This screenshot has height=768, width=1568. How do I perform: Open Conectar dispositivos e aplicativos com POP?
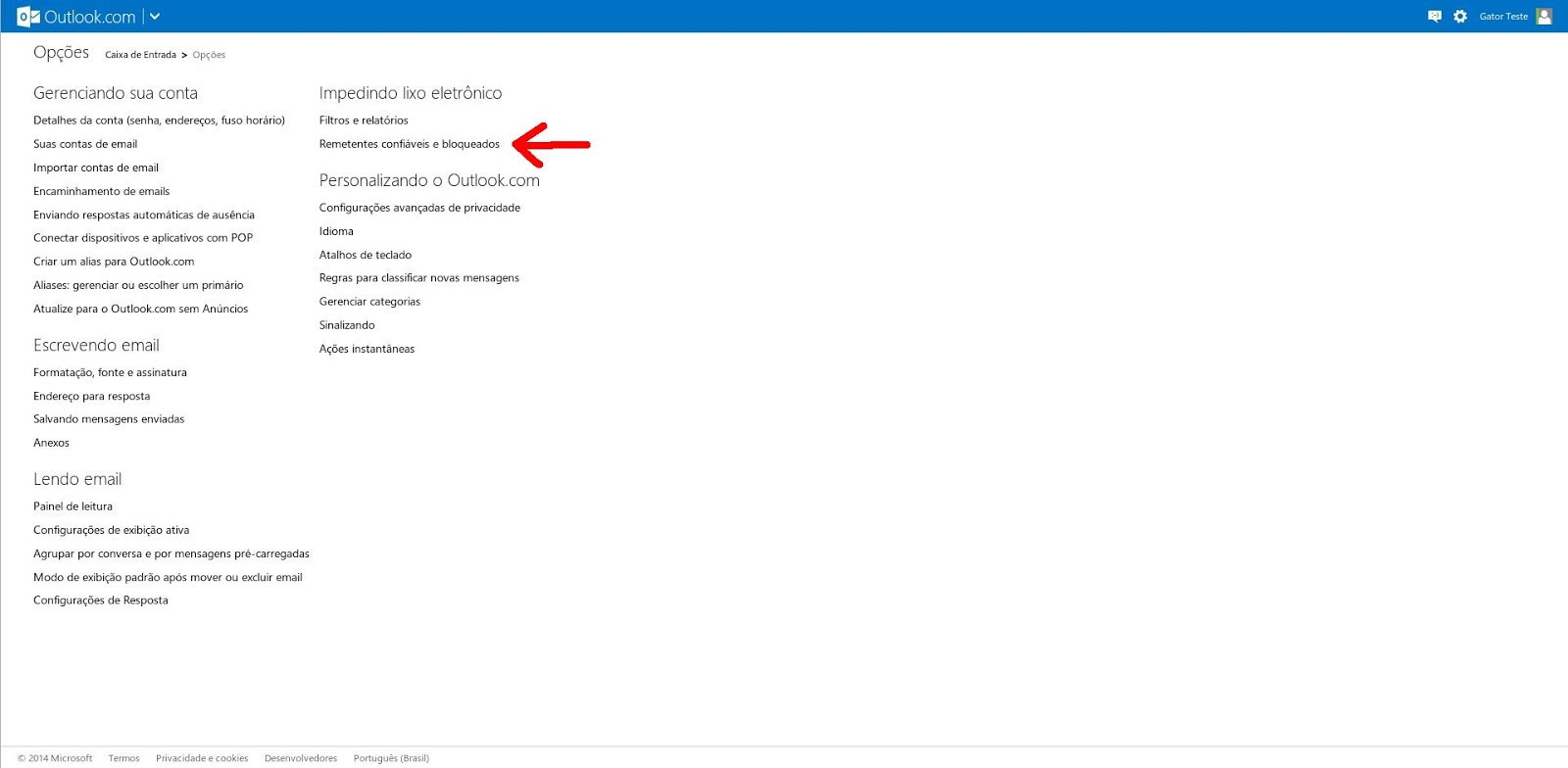point(143,238)
